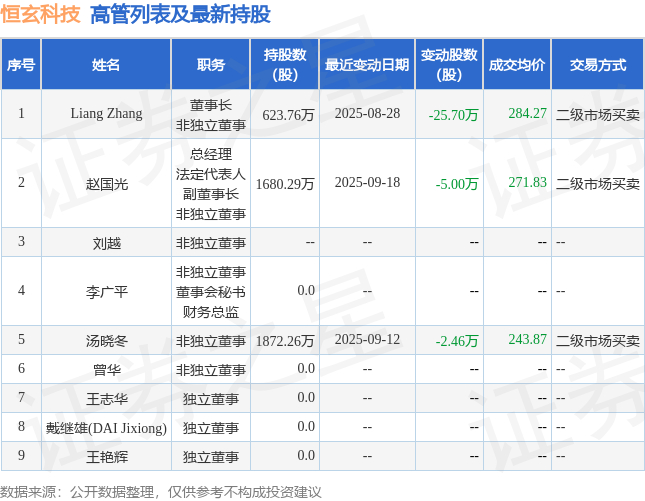Image resolution: width=645 pixels, height=501 pixels.
Task: Click 总经理 in 赵国光's position cell
Action: [x=211, y=154]
